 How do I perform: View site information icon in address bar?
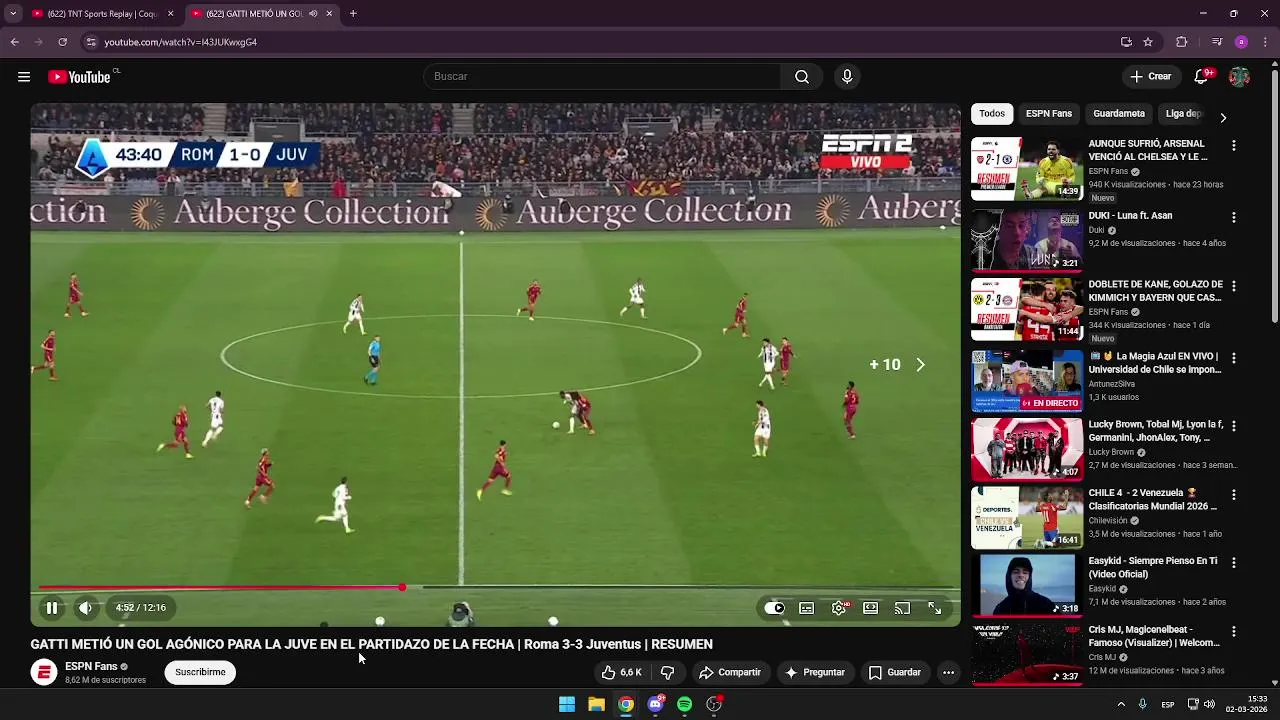[x=91, y=42]
